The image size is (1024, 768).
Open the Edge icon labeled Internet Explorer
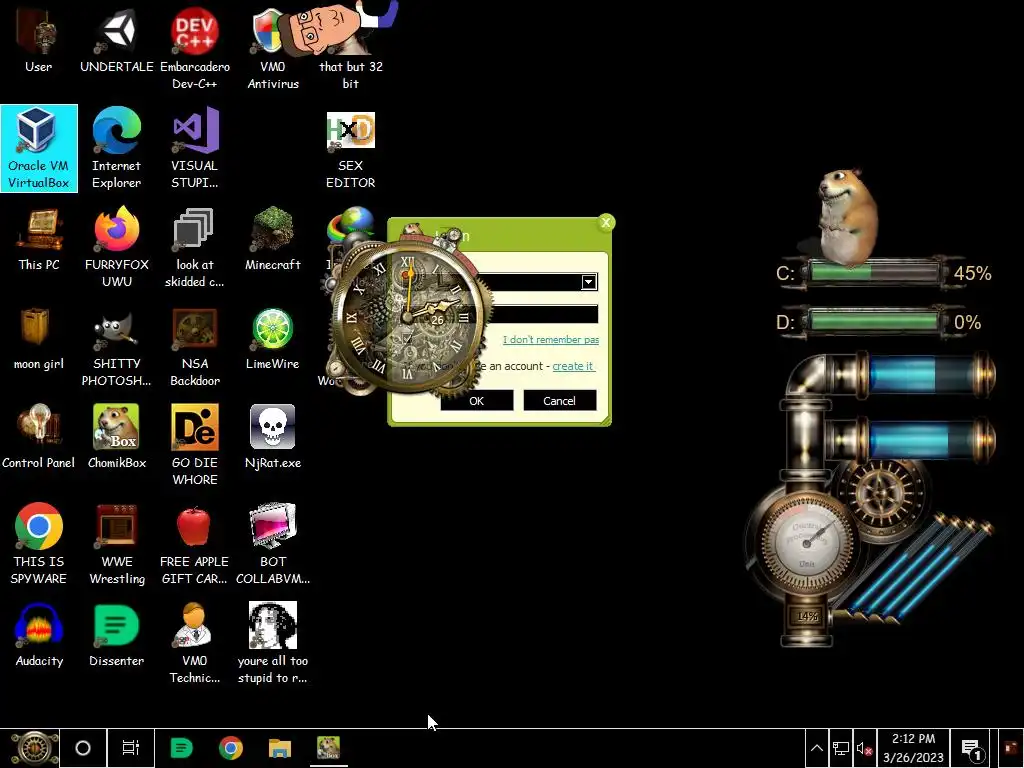(x=116, y=148)
